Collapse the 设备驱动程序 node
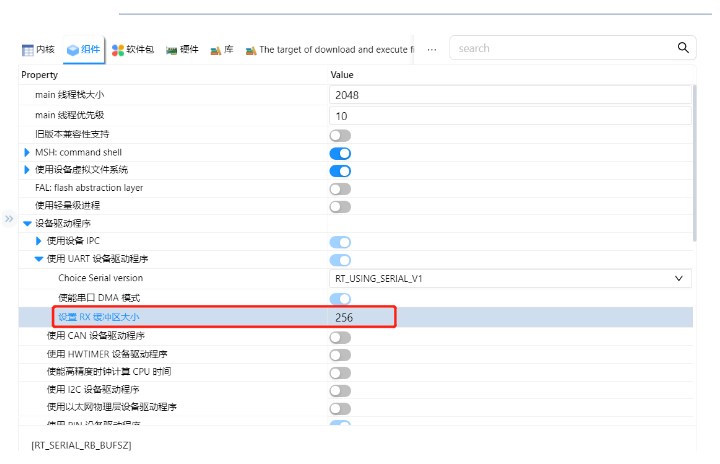 pos(27,223)
